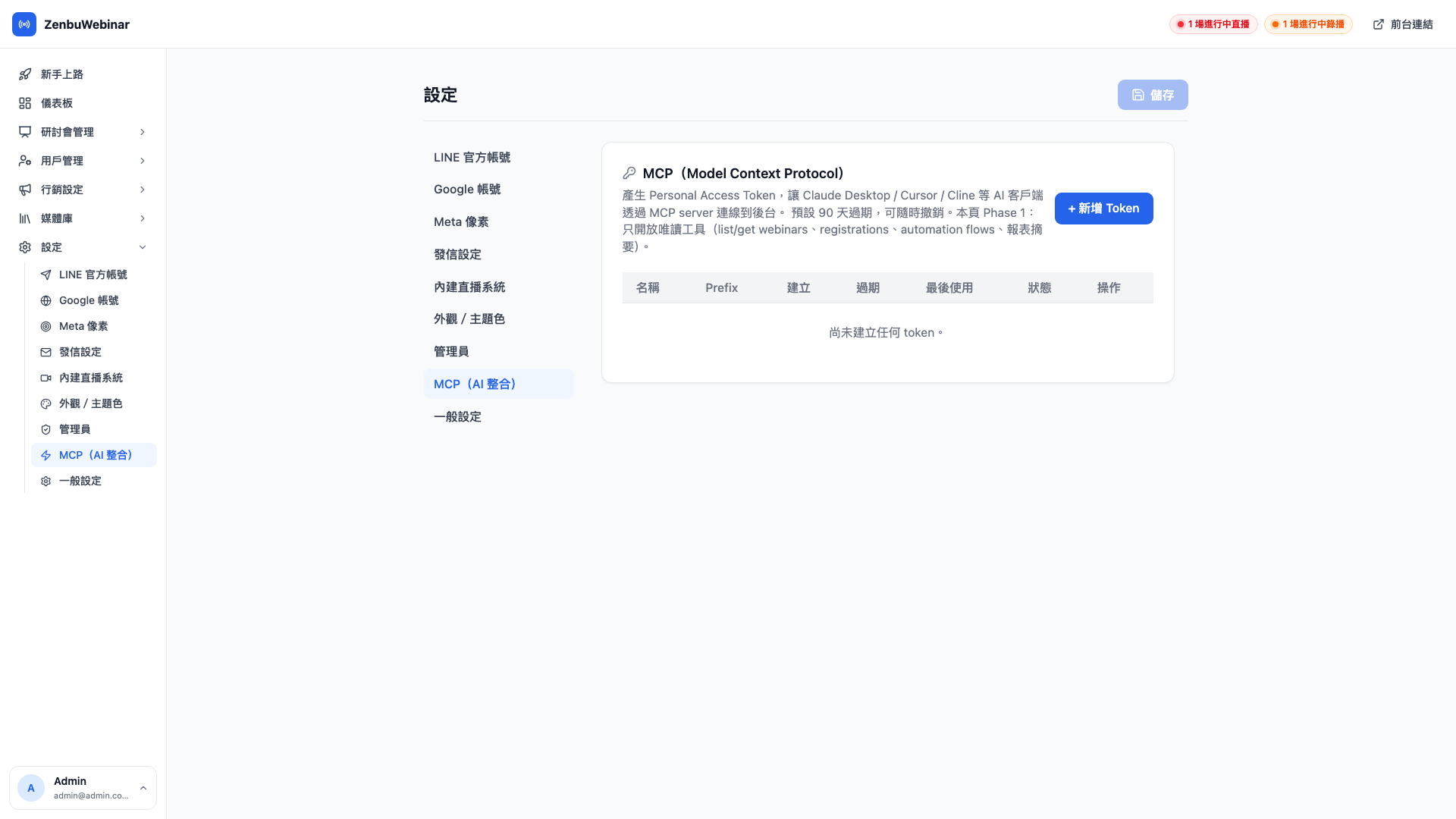Expand the 研討會管理 chevron
The image size is (1456, 819).
point(143,132)
